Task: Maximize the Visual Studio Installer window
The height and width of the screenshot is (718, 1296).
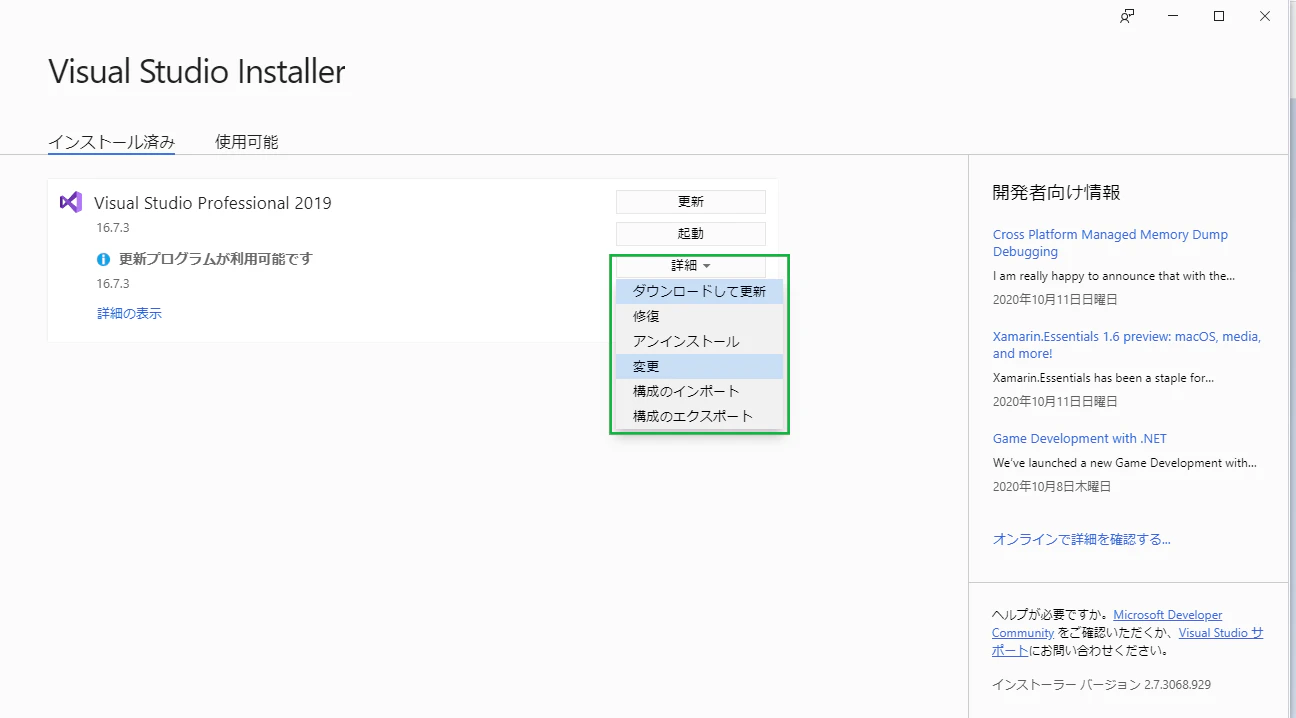Action: click(x=1219, y=16)
